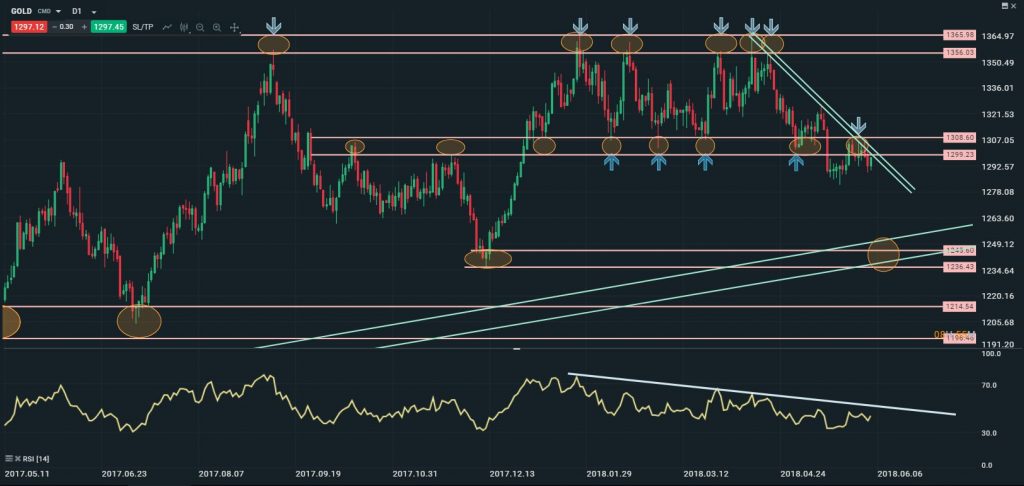Select the 1214.54 horizontal line label
This screenshot has height=486, width=1024.
coord(959,306)
